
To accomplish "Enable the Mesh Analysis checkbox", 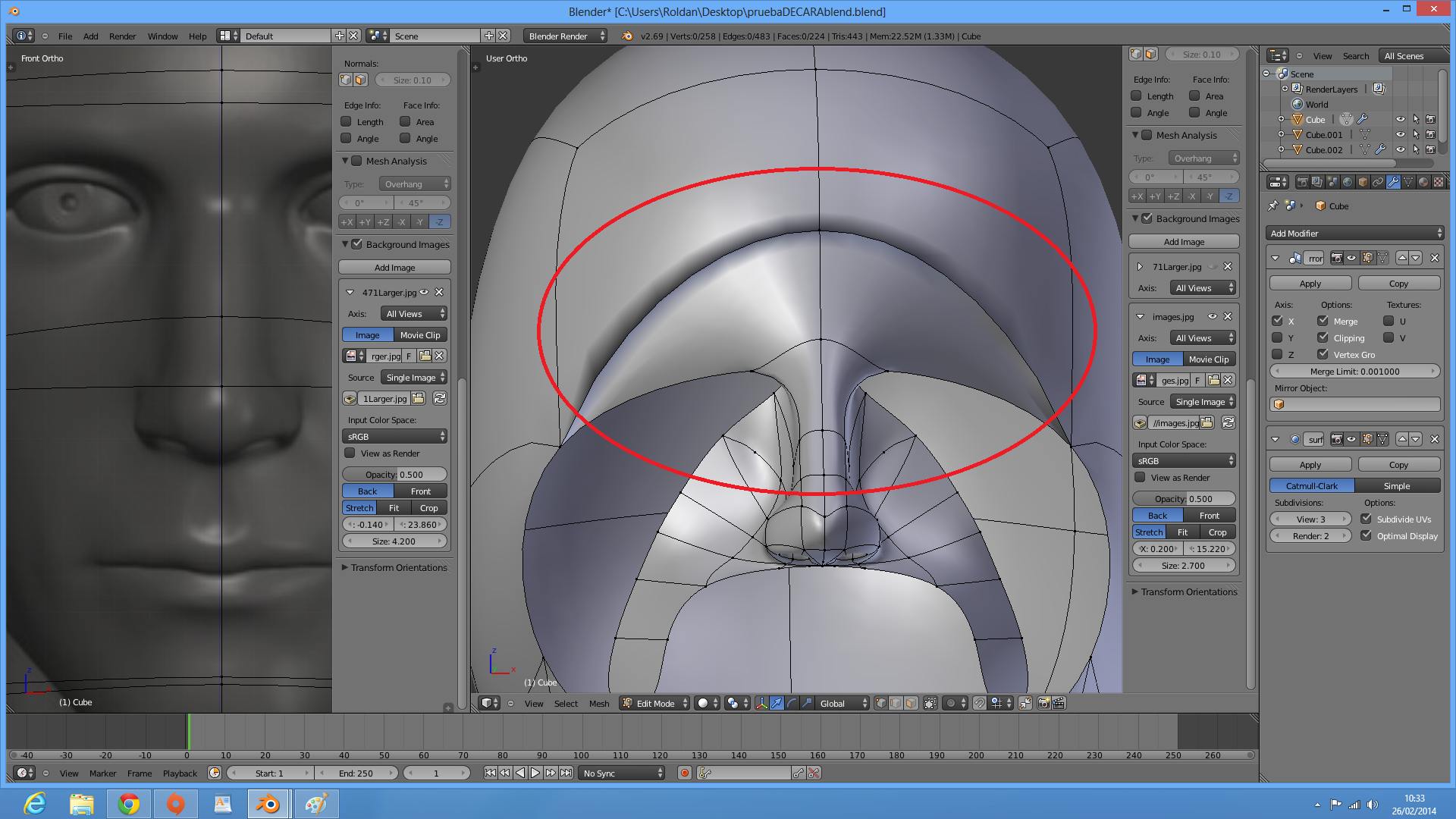I will pyautogui.click(x=356, y=161).
